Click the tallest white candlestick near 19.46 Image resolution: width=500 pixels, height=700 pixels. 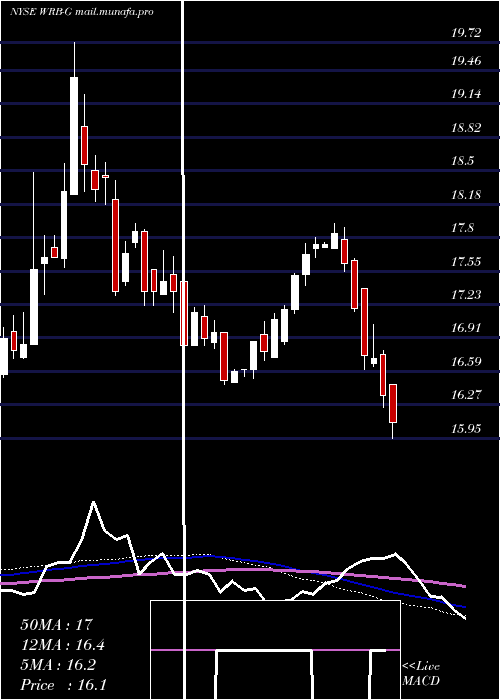coord(74,136)
